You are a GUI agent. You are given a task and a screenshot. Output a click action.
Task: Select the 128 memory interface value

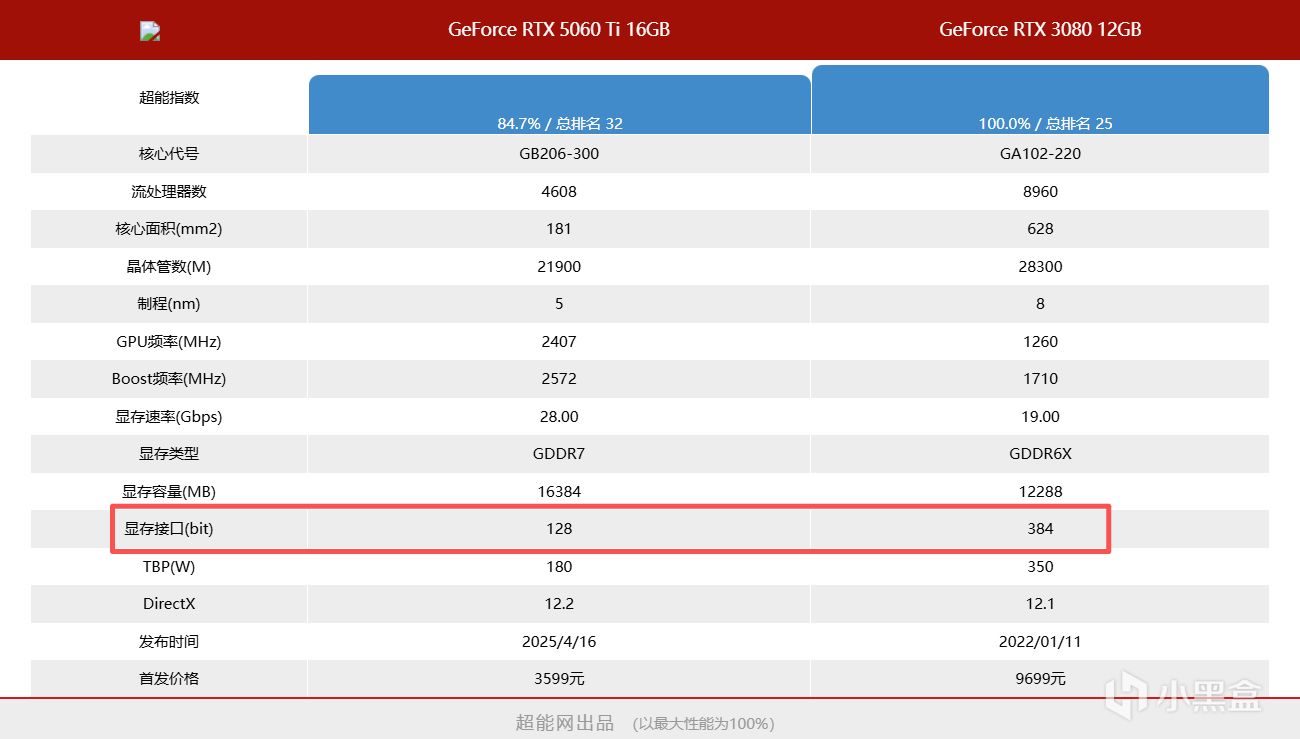tap(559, 529)
